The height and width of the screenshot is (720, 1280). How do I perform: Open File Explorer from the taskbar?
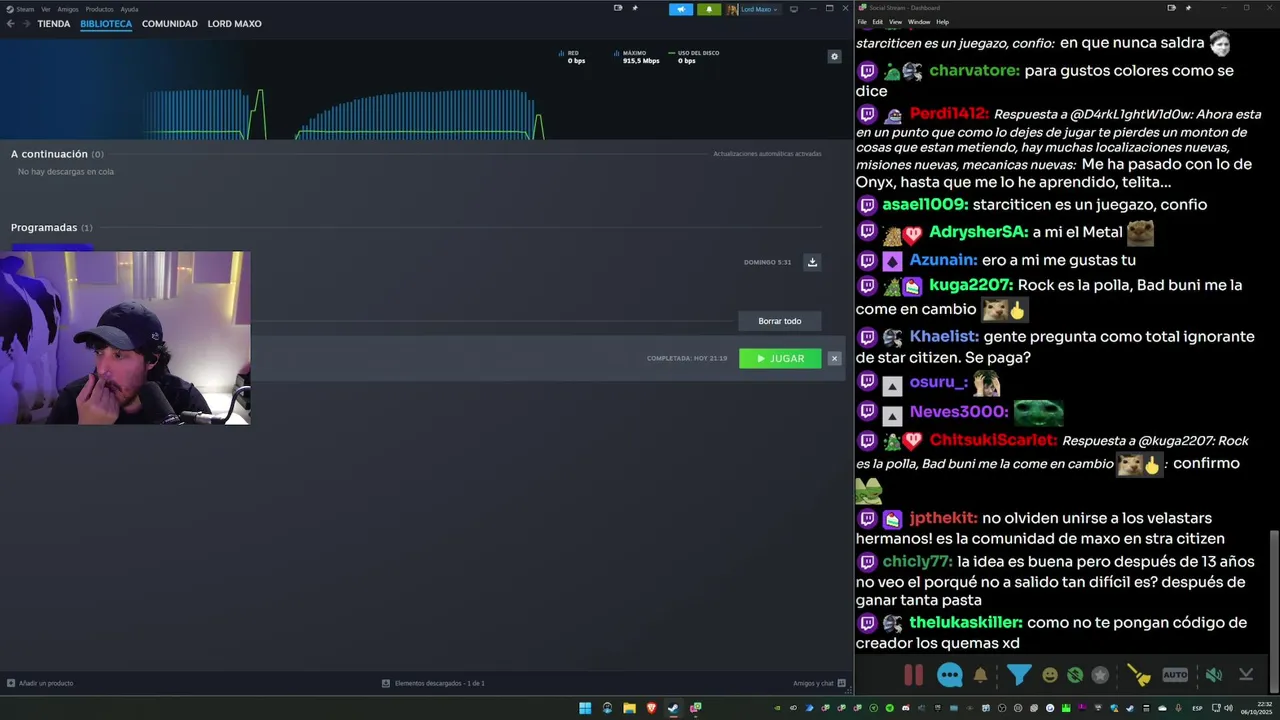(x=629, y=708)
